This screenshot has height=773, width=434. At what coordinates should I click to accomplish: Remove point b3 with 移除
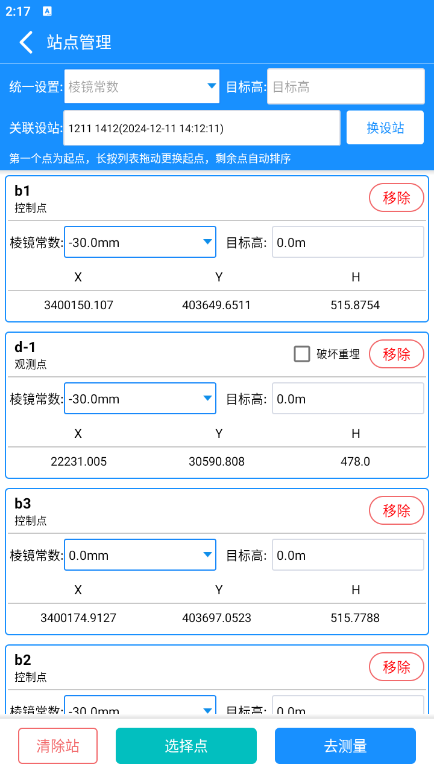click(x=397, y=510)
